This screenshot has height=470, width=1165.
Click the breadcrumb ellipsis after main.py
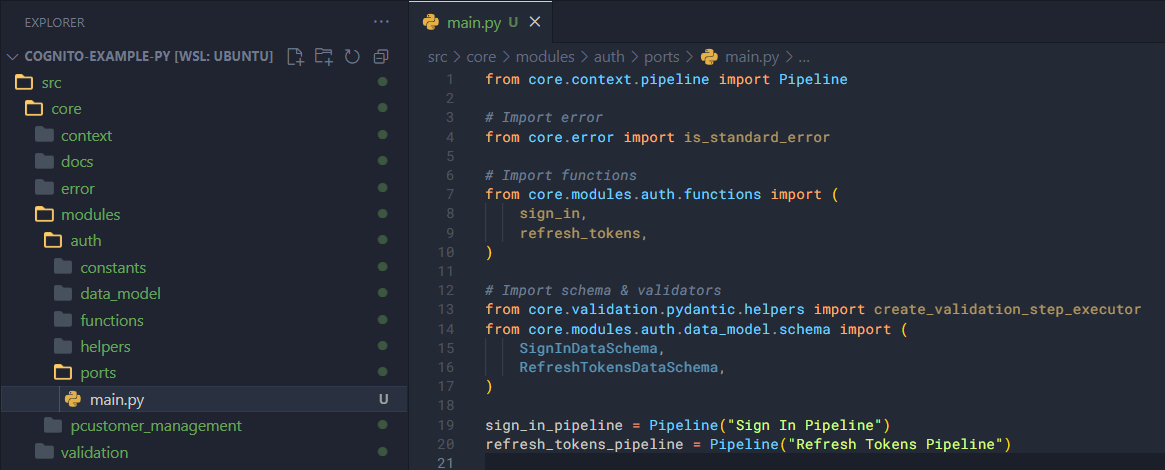coord(804,57)
